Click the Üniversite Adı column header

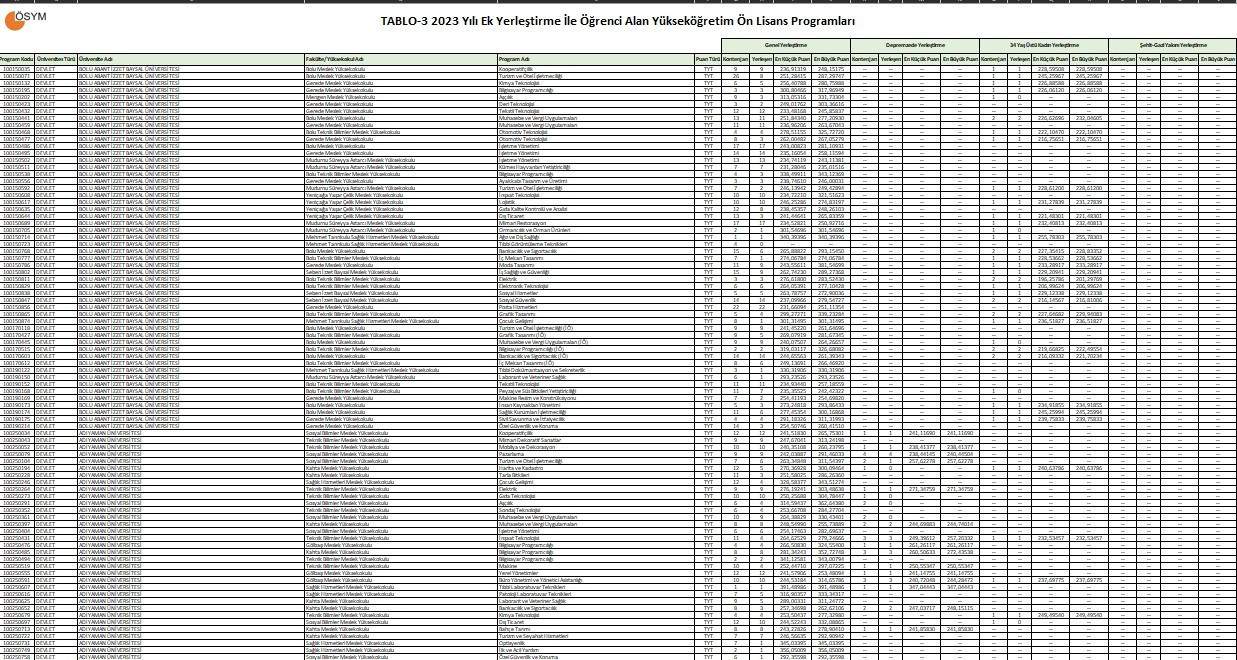tap(95, 60)
